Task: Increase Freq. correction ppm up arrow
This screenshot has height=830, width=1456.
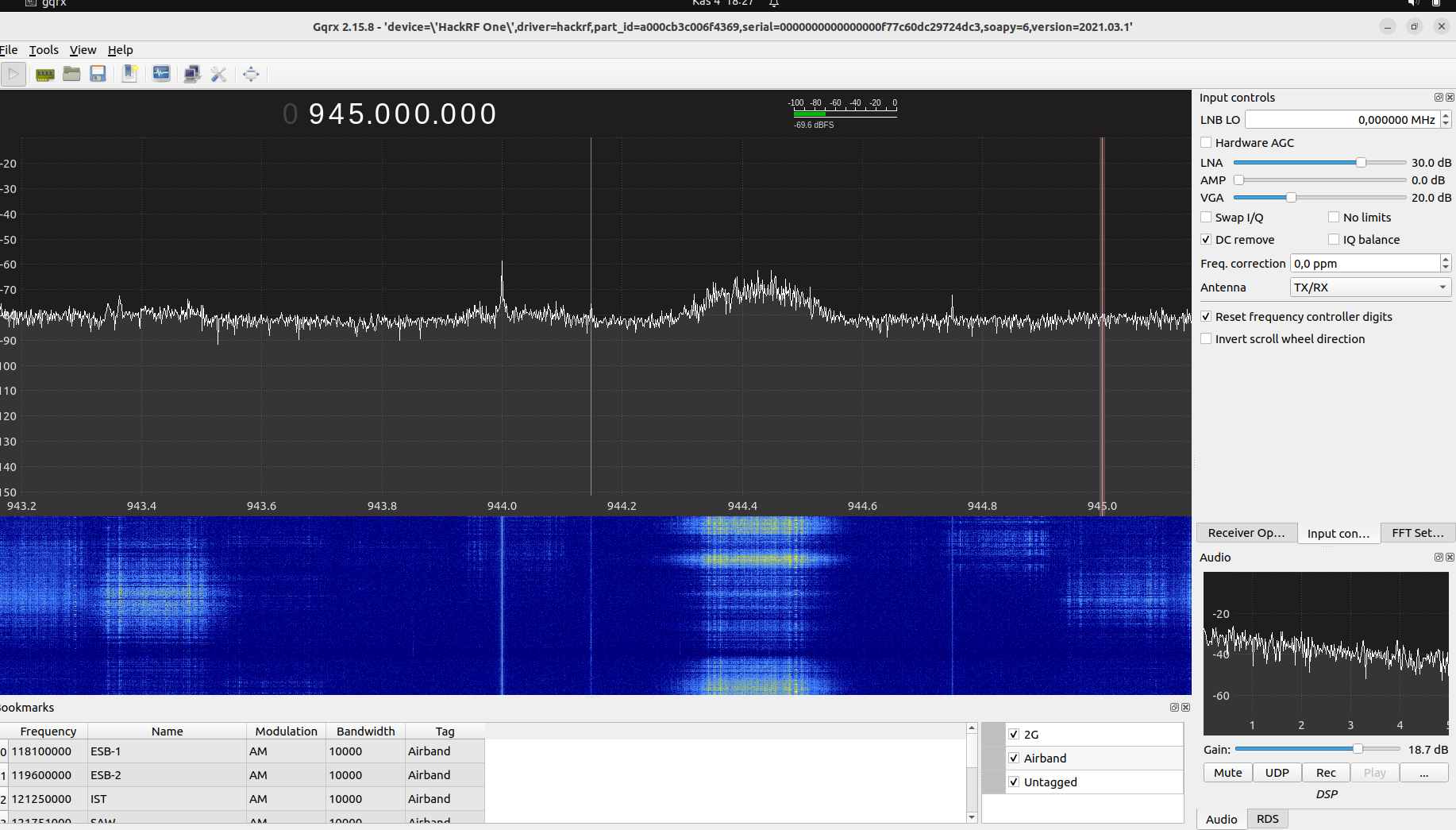Action: [x=1446, y=259]
